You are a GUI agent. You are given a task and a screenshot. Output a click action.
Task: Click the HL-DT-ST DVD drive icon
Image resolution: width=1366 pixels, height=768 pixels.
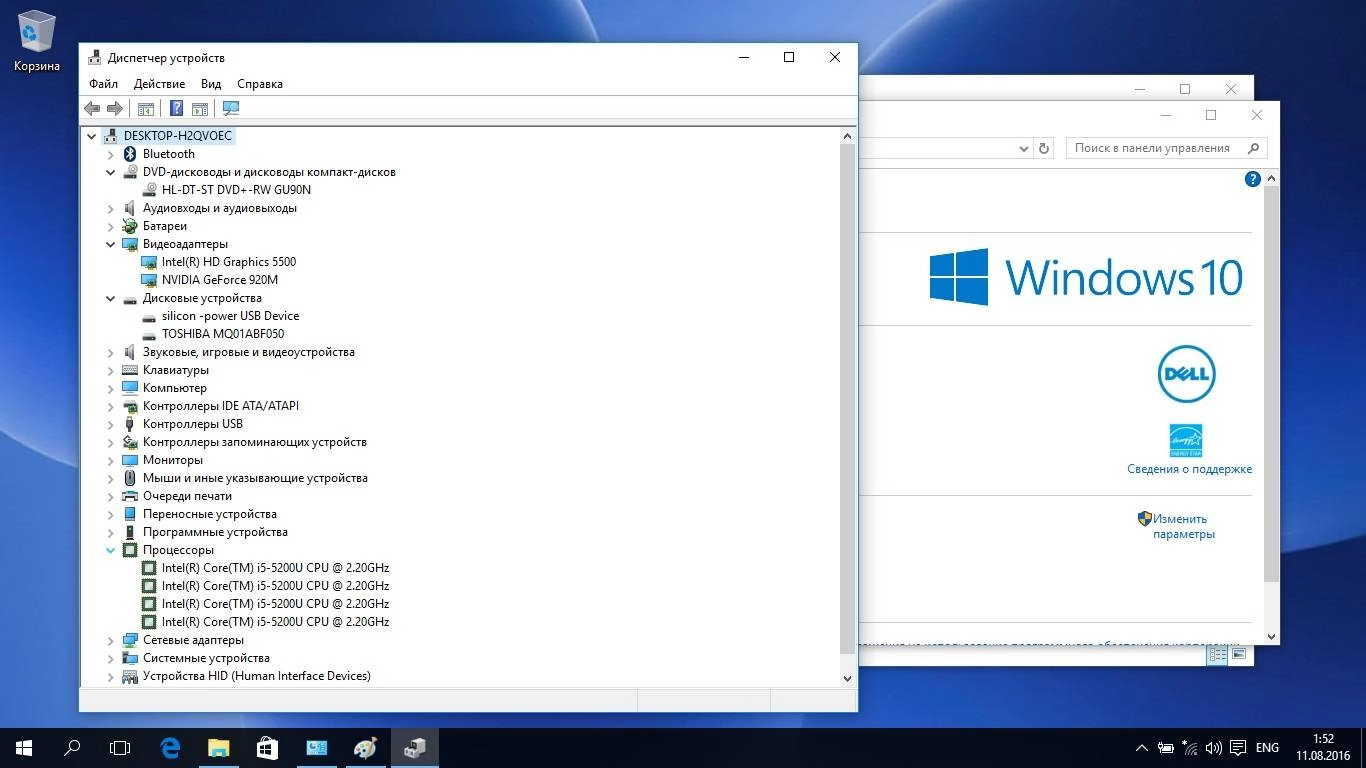tap(149, 190)
